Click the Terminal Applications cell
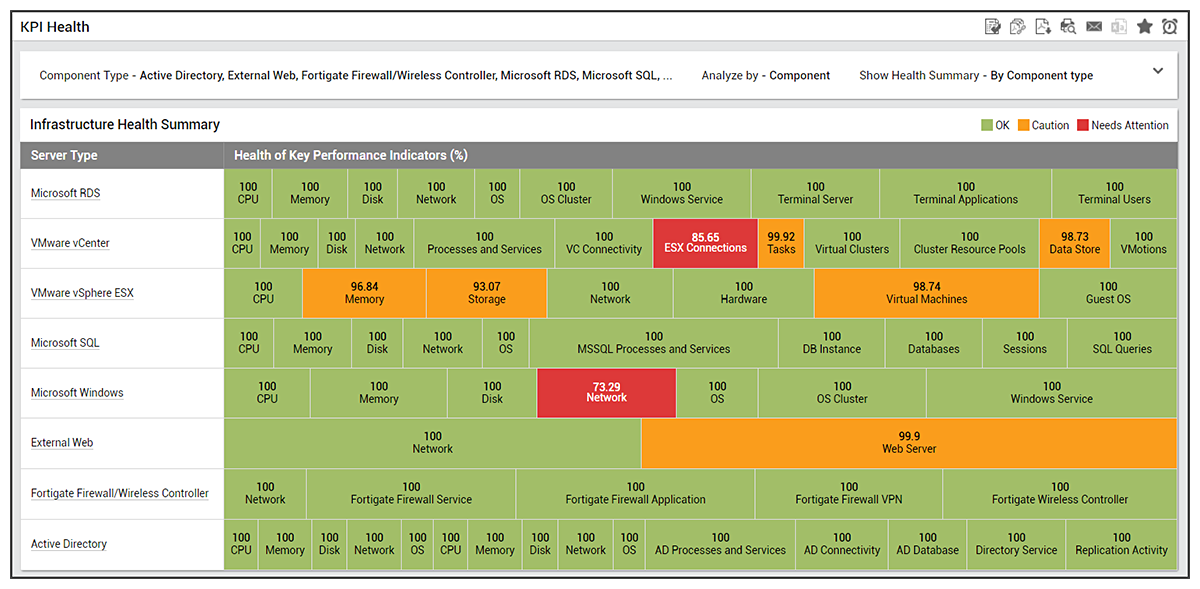Screen dimensions: 1200x589 coord(965,193)
